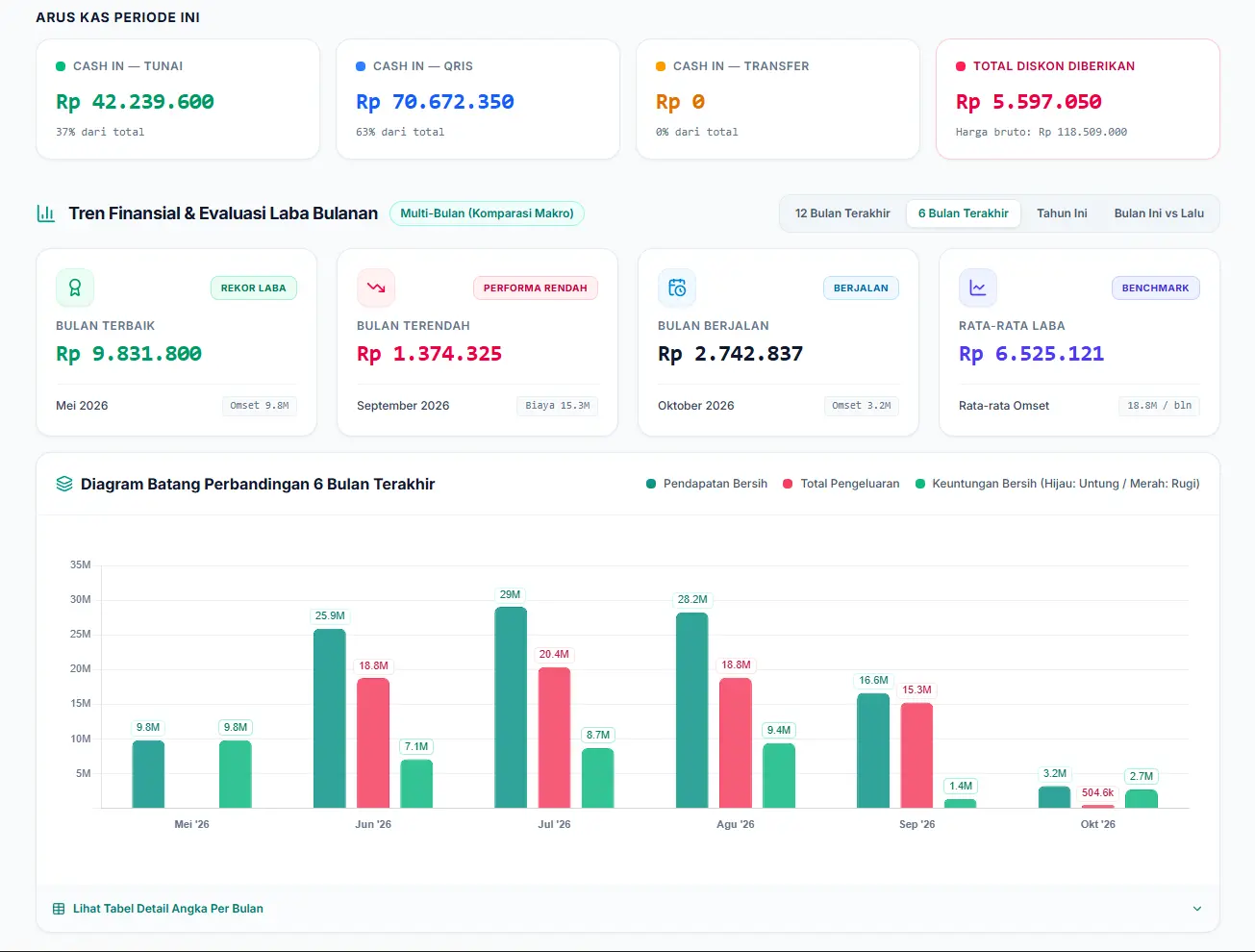Open the Bulan Ini vs Lalu tab

pos(1159,213)
